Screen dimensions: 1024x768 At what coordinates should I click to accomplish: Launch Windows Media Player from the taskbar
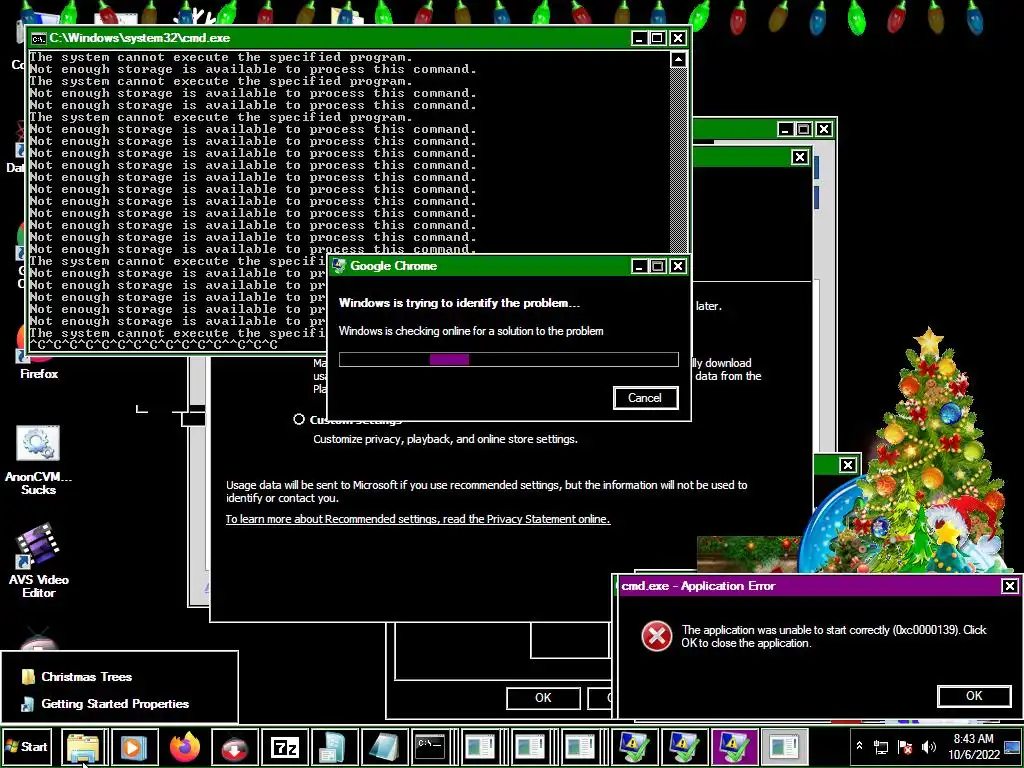134,746
